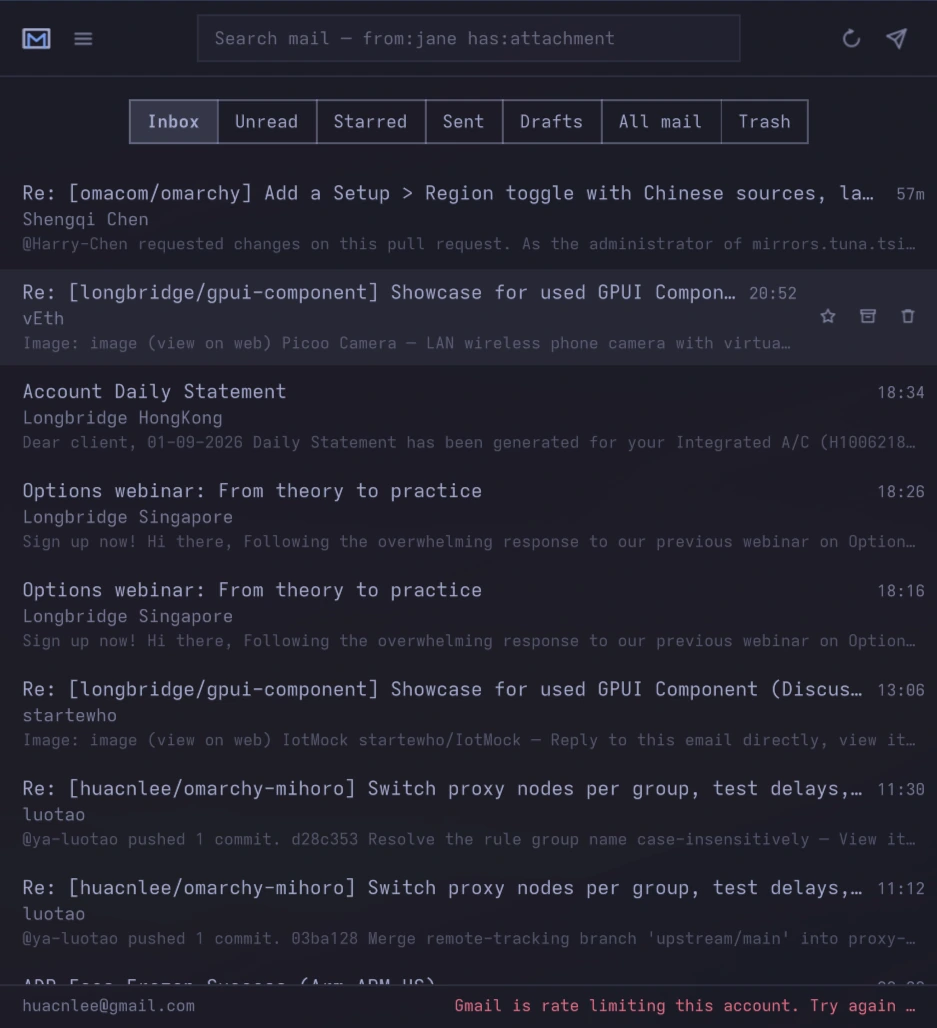
Task: Switch to the Inbox tab
Action: tap(174, 122)
